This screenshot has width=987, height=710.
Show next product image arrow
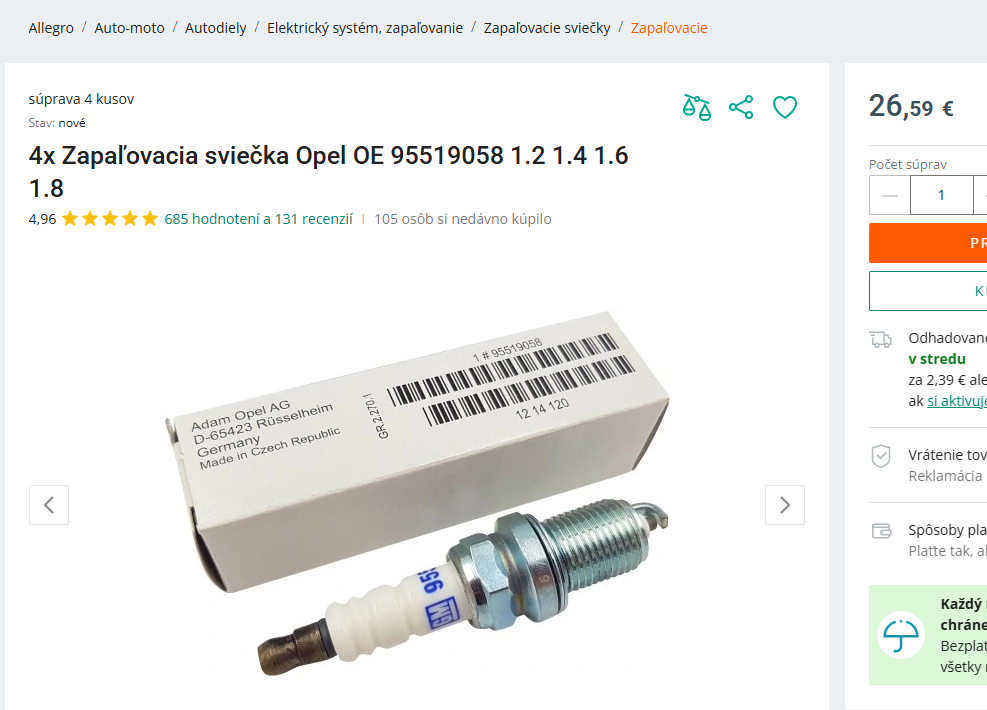tap(785, 505)
